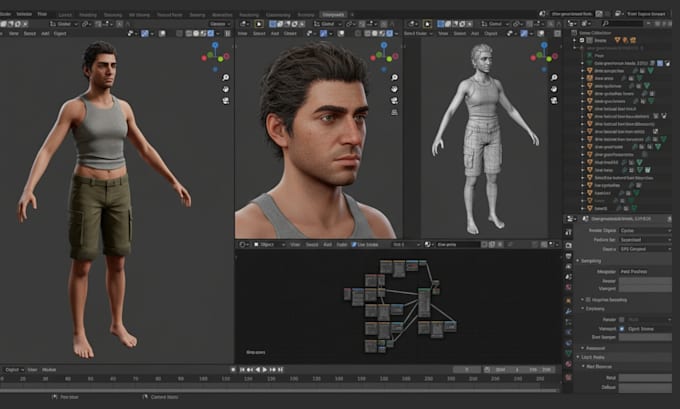Viewport: 680px width, 409px height.
Task: Open Add menu in face close-up viewport header
Action: point(275,33)
